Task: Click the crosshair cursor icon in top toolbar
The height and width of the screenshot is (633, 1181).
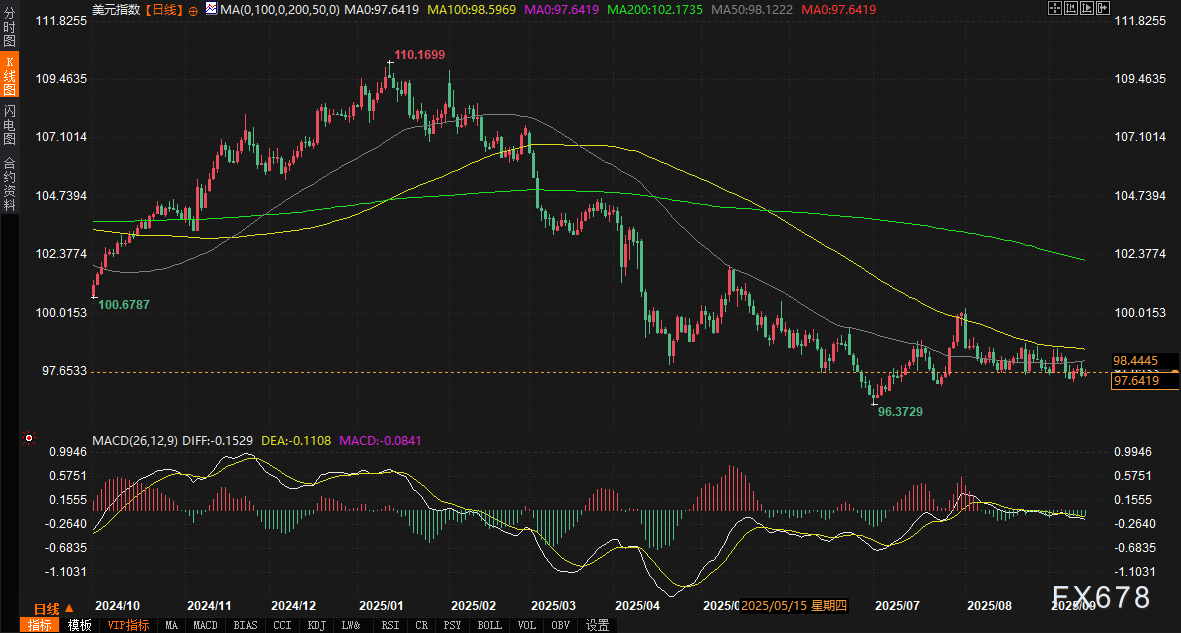Action: click(x=1054, y=8)
